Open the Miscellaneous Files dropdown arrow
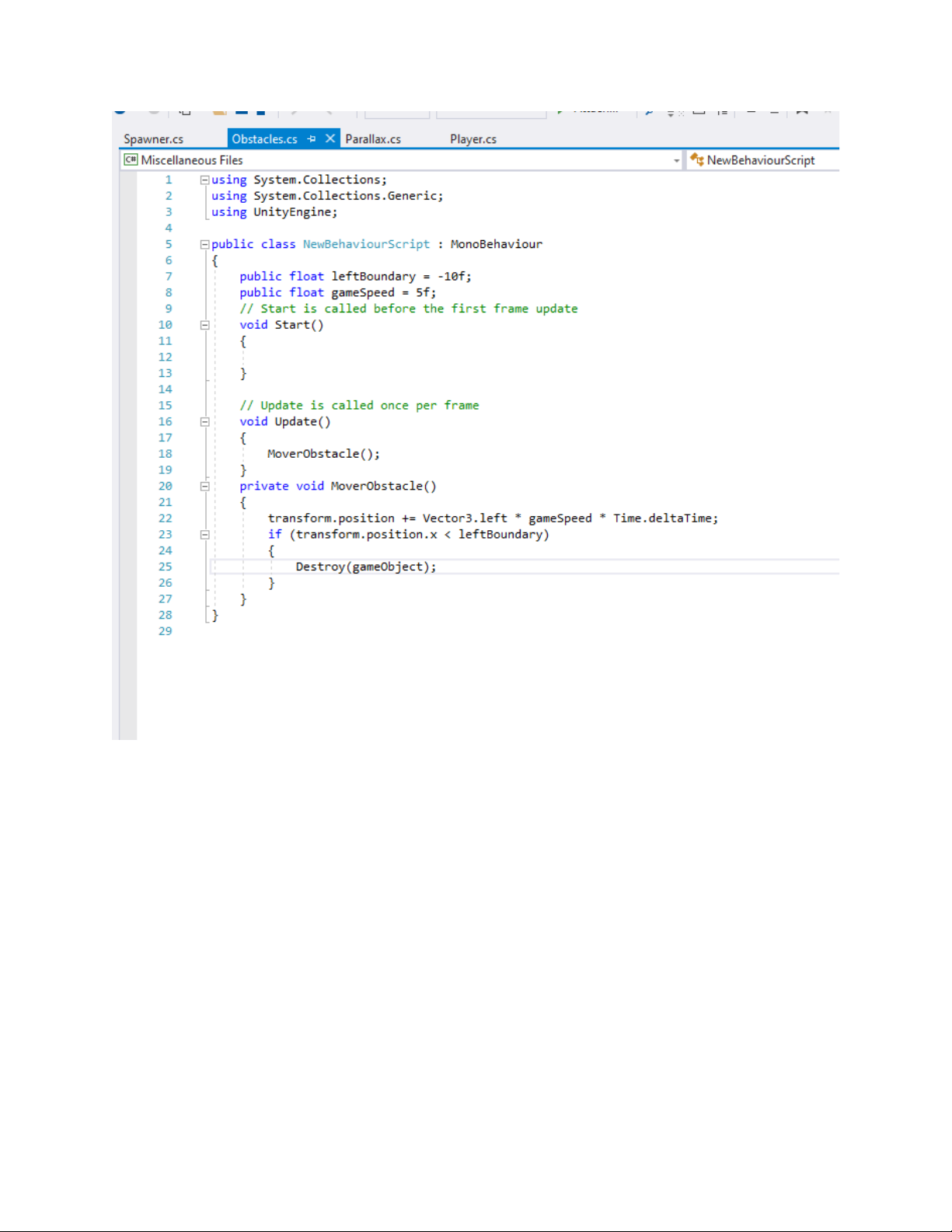 (676, 161)
